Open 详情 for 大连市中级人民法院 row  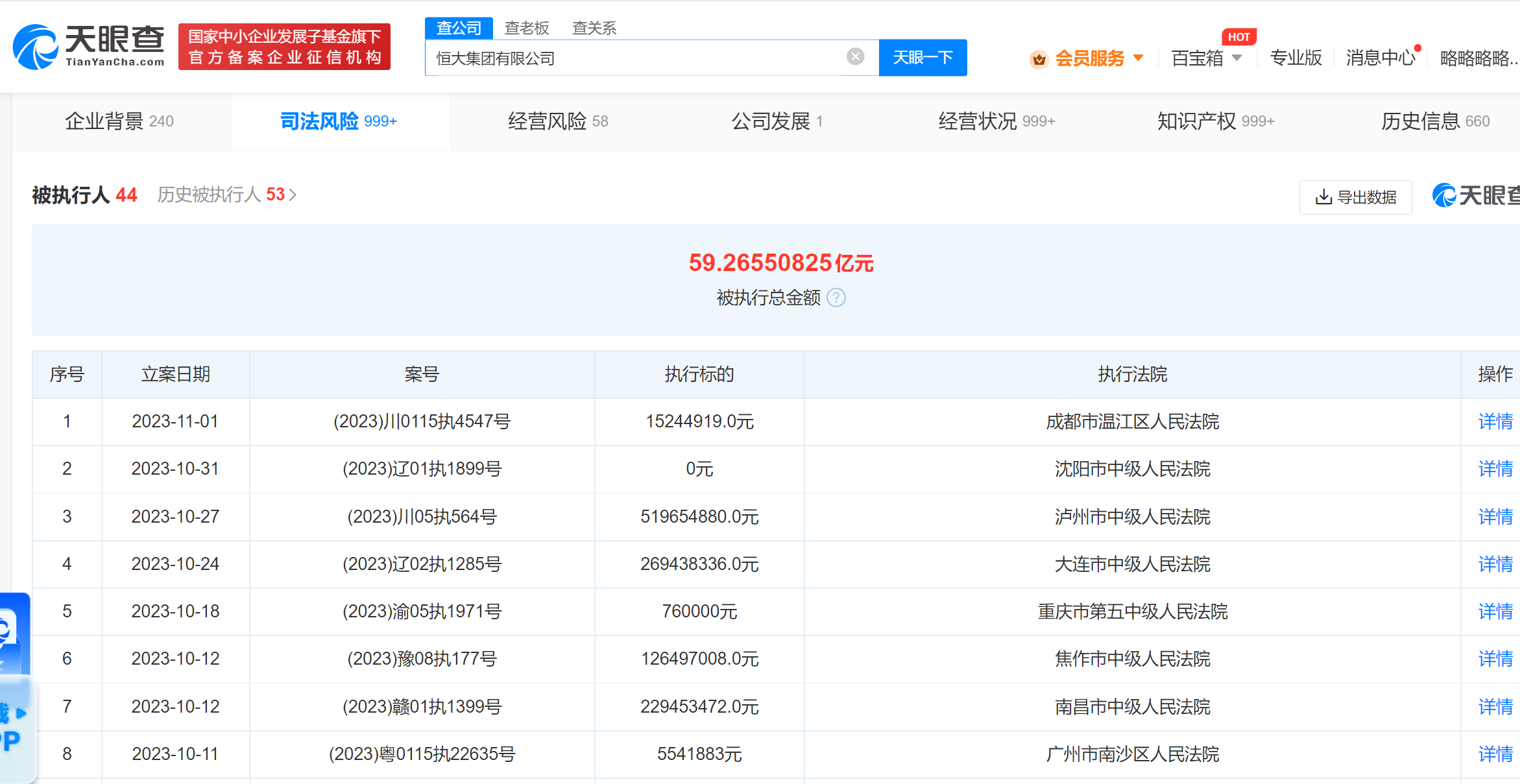click(1495, 564)
